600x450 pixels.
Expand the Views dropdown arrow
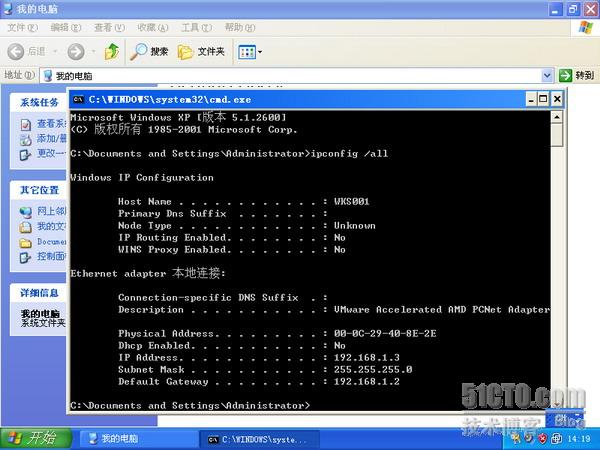(260, 52)
